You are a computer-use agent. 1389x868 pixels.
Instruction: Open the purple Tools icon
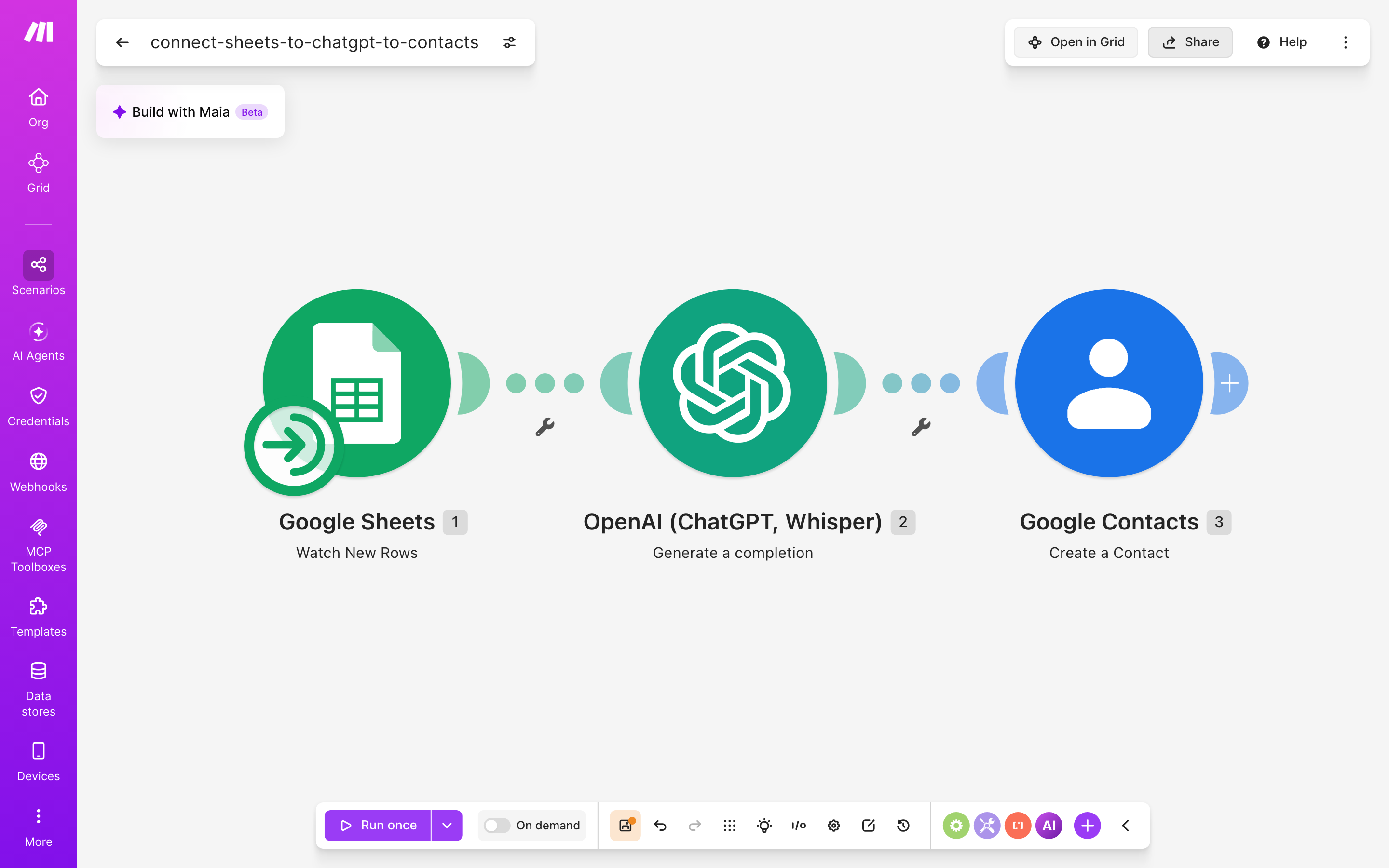click(987, 826)
